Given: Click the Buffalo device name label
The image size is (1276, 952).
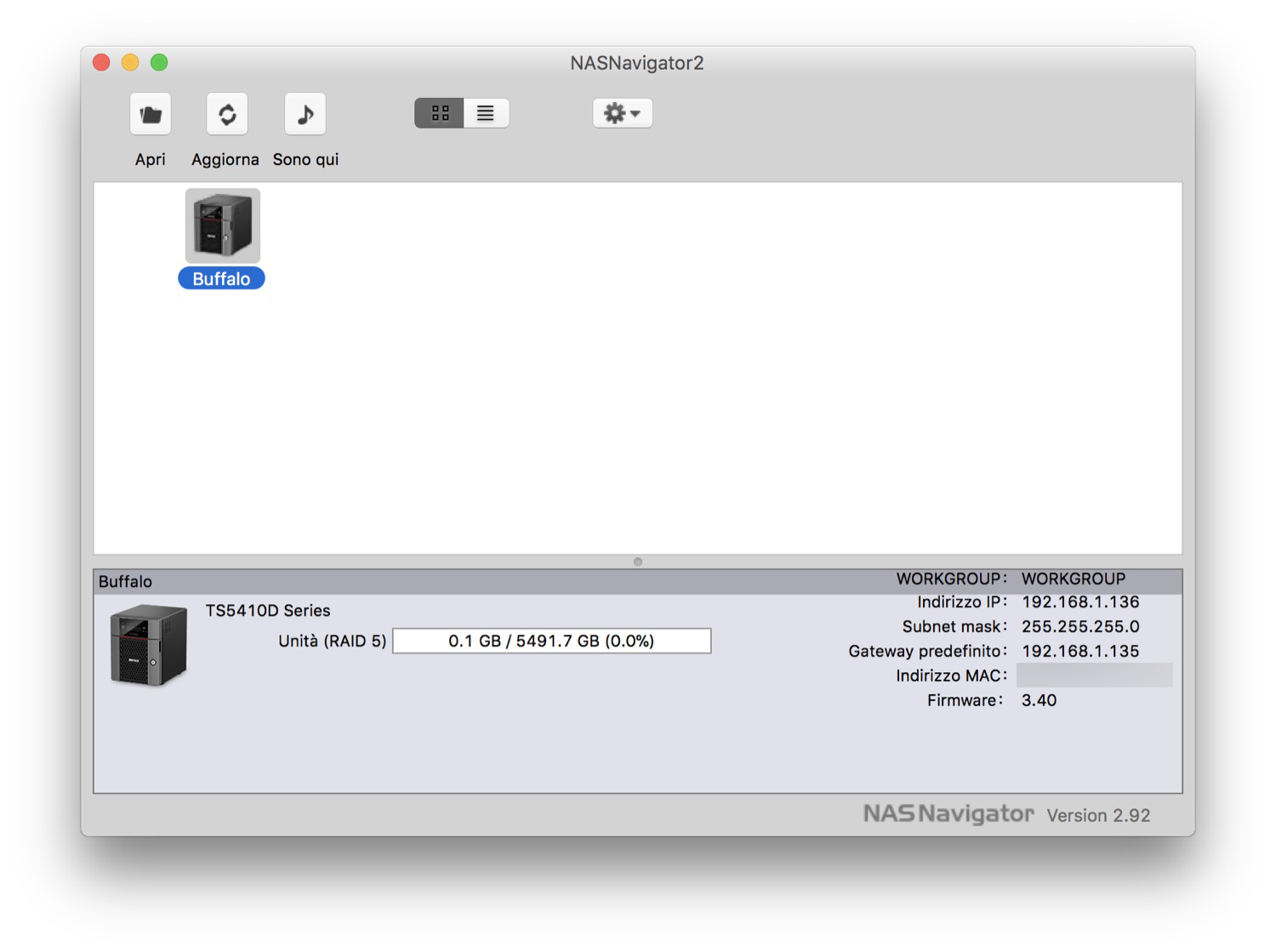Looking at the screenshot, I should [221, 279].
